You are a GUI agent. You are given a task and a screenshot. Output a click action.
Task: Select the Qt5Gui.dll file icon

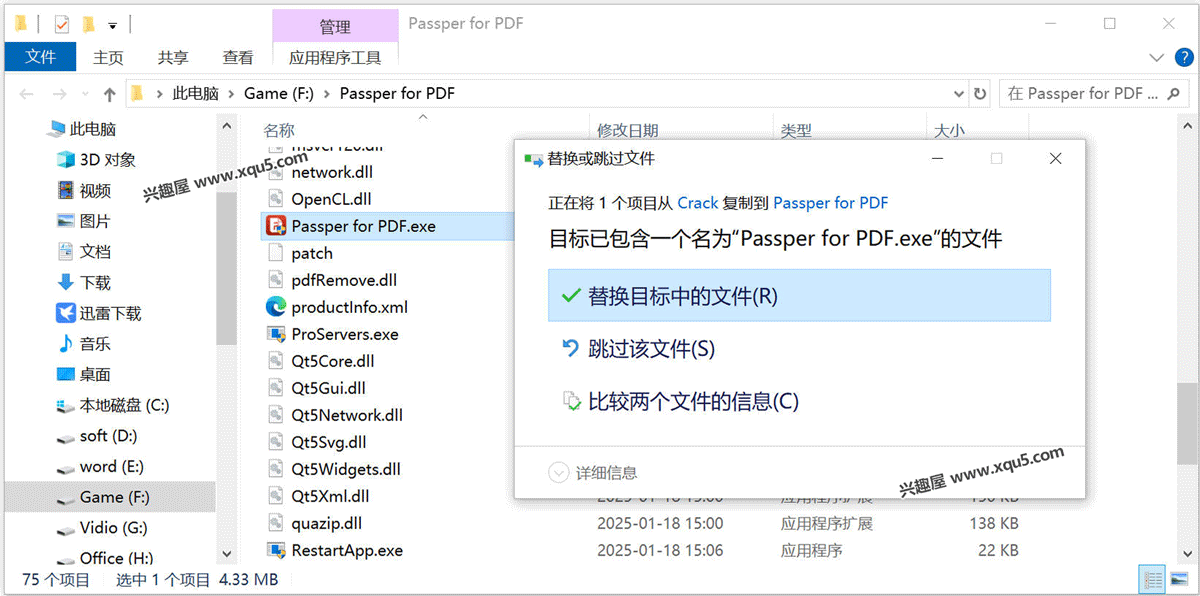276,388
